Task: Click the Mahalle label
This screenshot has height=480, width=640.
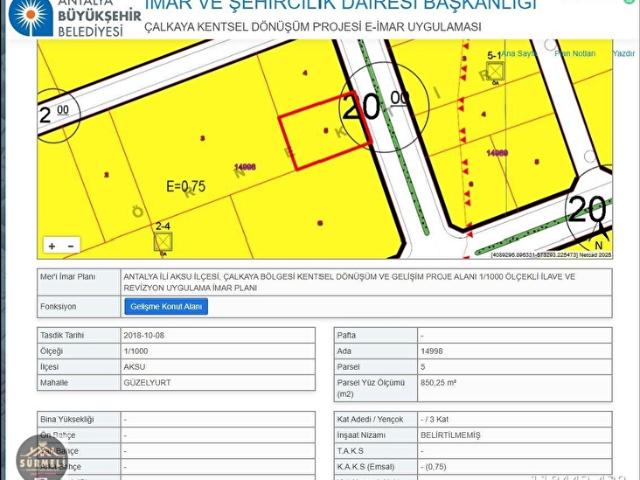Action: [x=54, y=383]
